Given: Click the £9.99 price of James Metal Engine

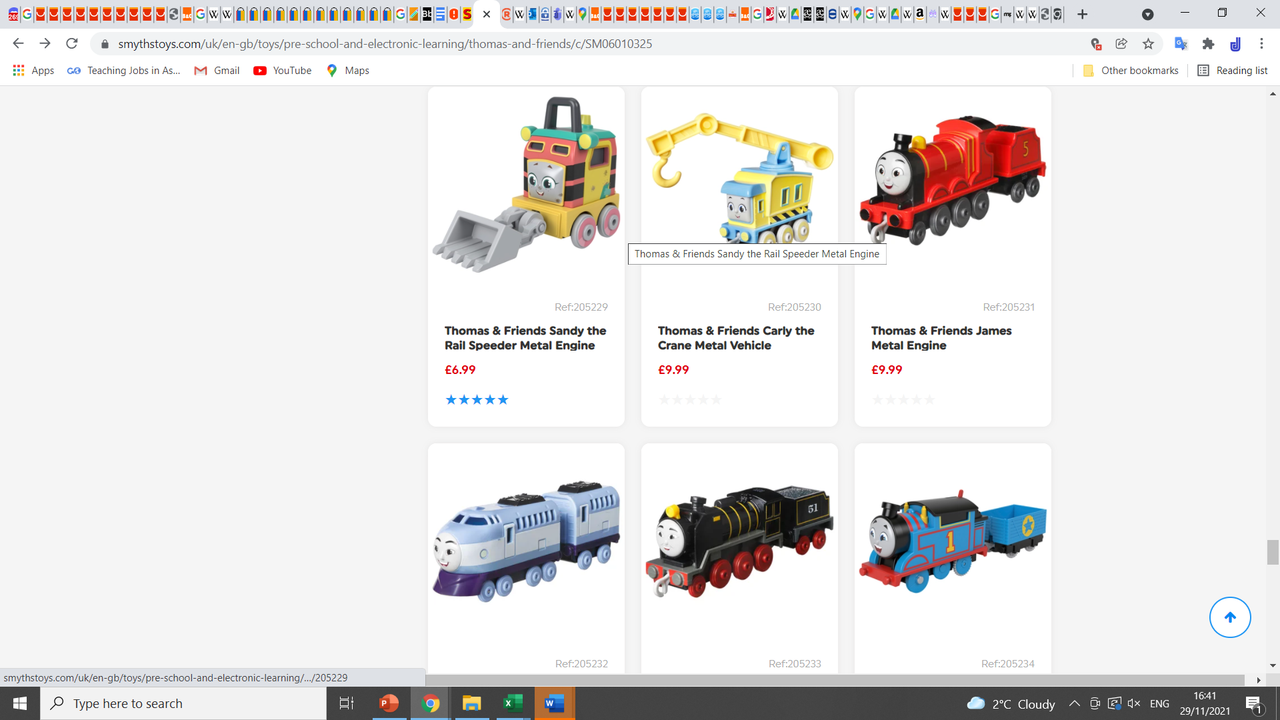Looking at the screenshot, I should 886,370.
